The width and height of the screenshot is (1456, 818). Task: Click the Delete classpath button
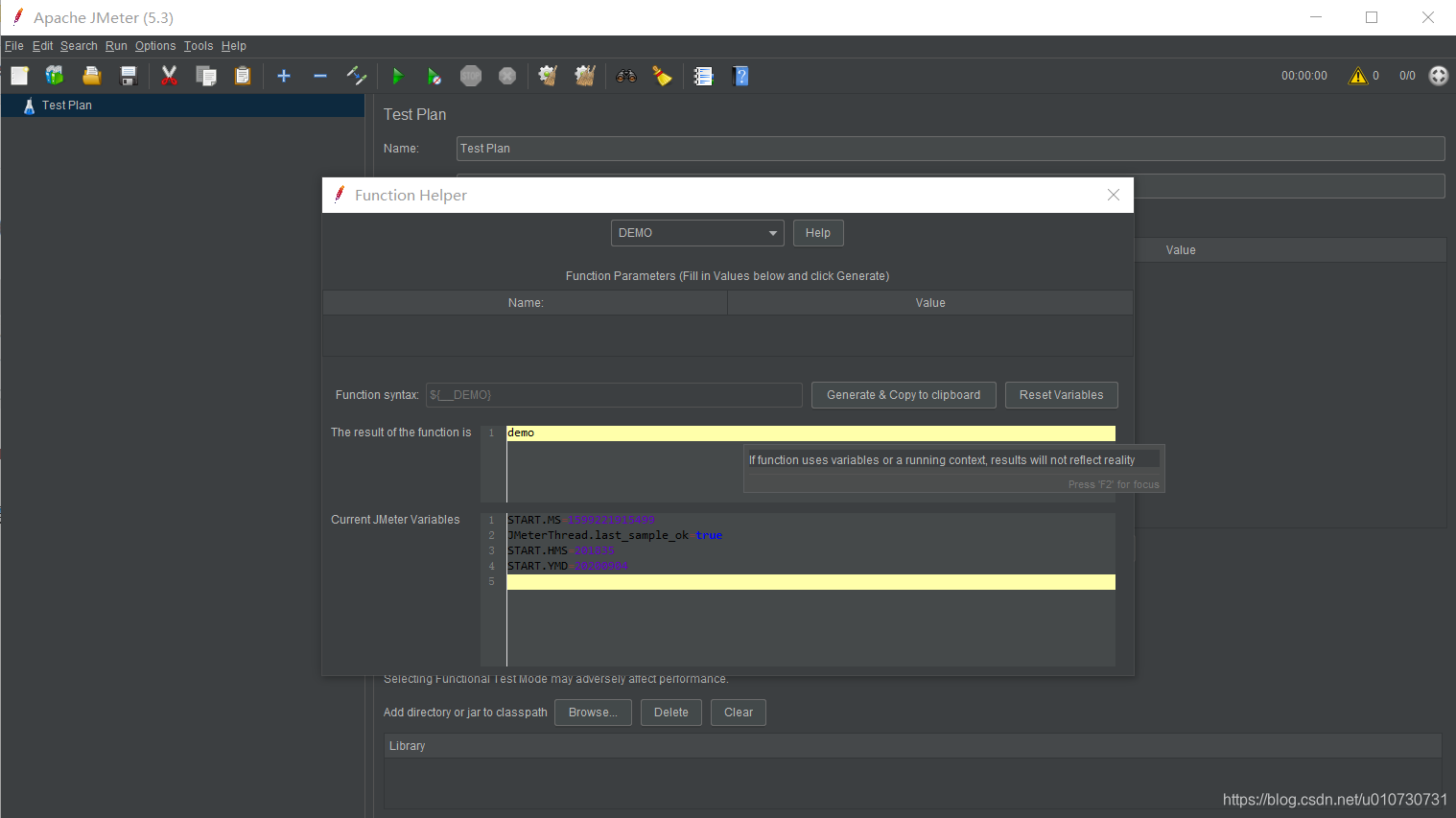point(671,713)
